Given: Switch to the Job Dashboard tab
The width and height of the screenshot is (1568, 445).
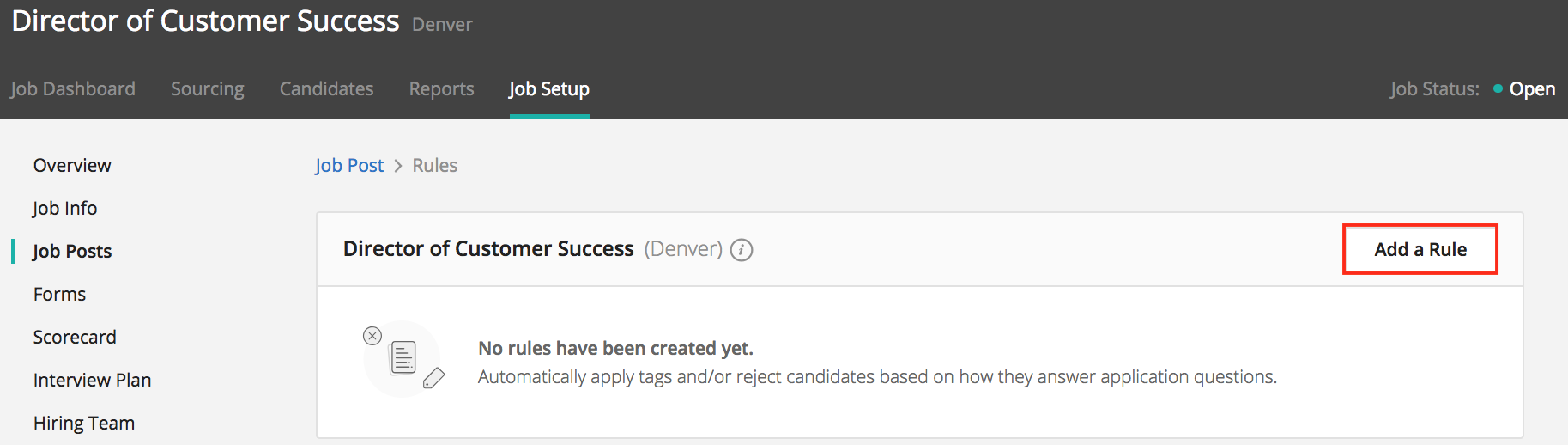Looking at the screenshot, I should [73, 89].
